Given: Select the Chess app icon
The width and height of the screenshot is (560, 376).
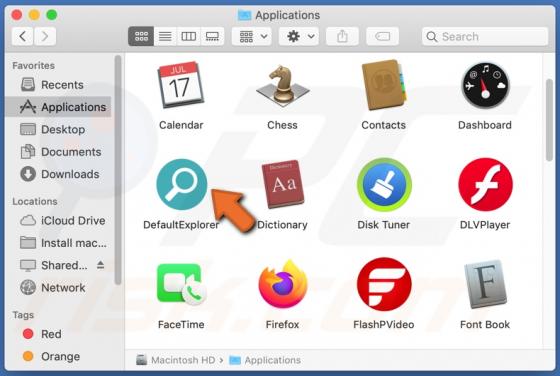Looking at the screenshot, I should pyautogui.click(x=282, y=86).
